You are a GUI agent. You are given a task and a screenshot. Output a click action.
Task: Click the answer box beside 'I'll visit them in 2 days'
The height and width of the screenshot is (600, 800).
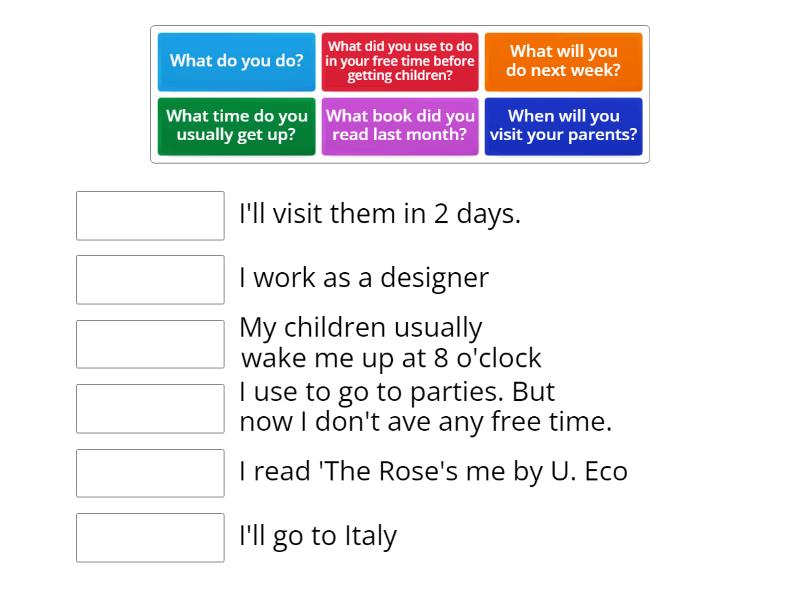click(x=150, y=216)
